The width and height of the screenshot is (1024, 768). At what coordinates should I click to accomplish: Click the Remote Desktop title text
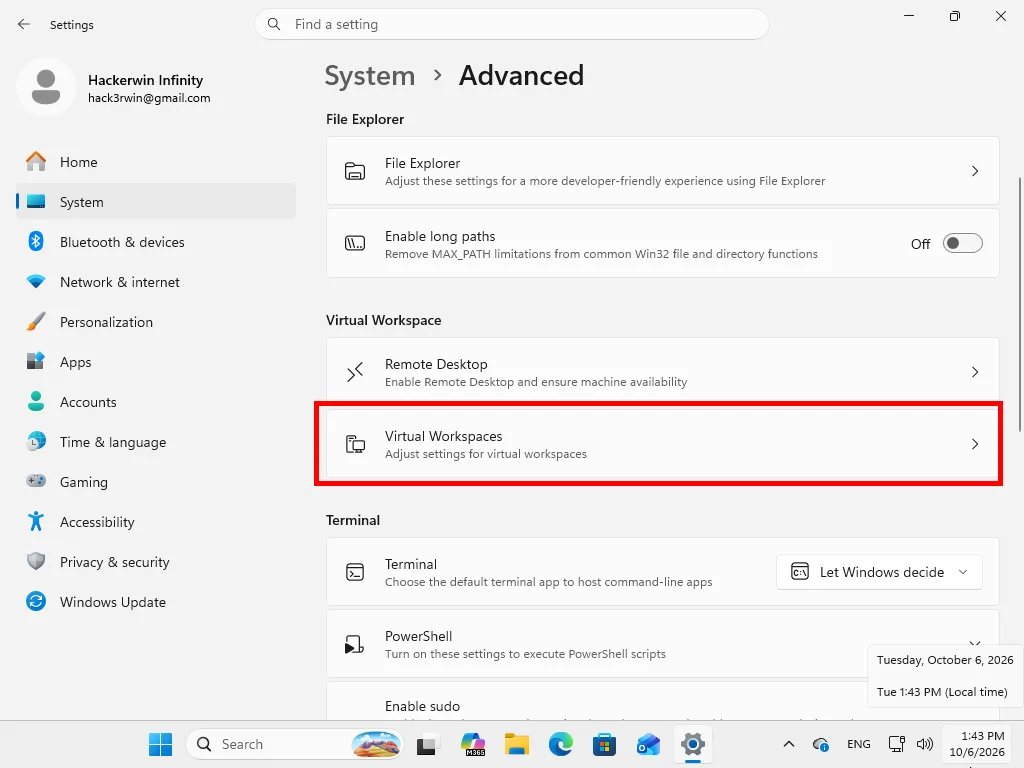pos(436,364)
